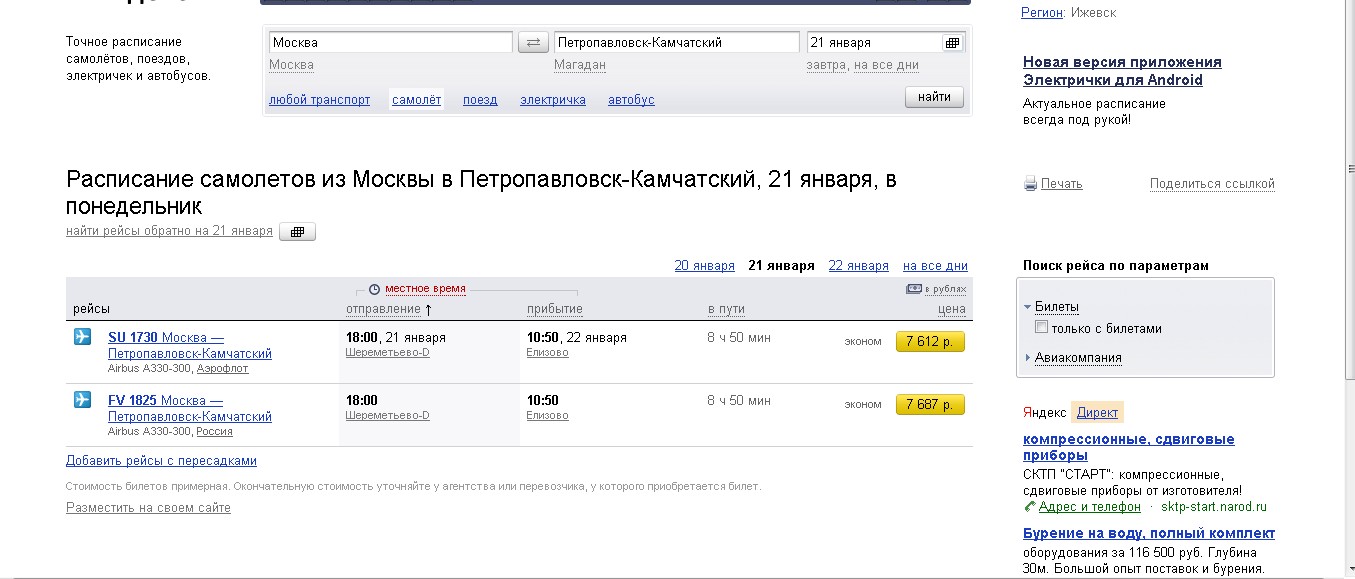Open Шереметьево-D link for flight SU 1730
The height and width of the screenshot is (579, 1355).
387,353
